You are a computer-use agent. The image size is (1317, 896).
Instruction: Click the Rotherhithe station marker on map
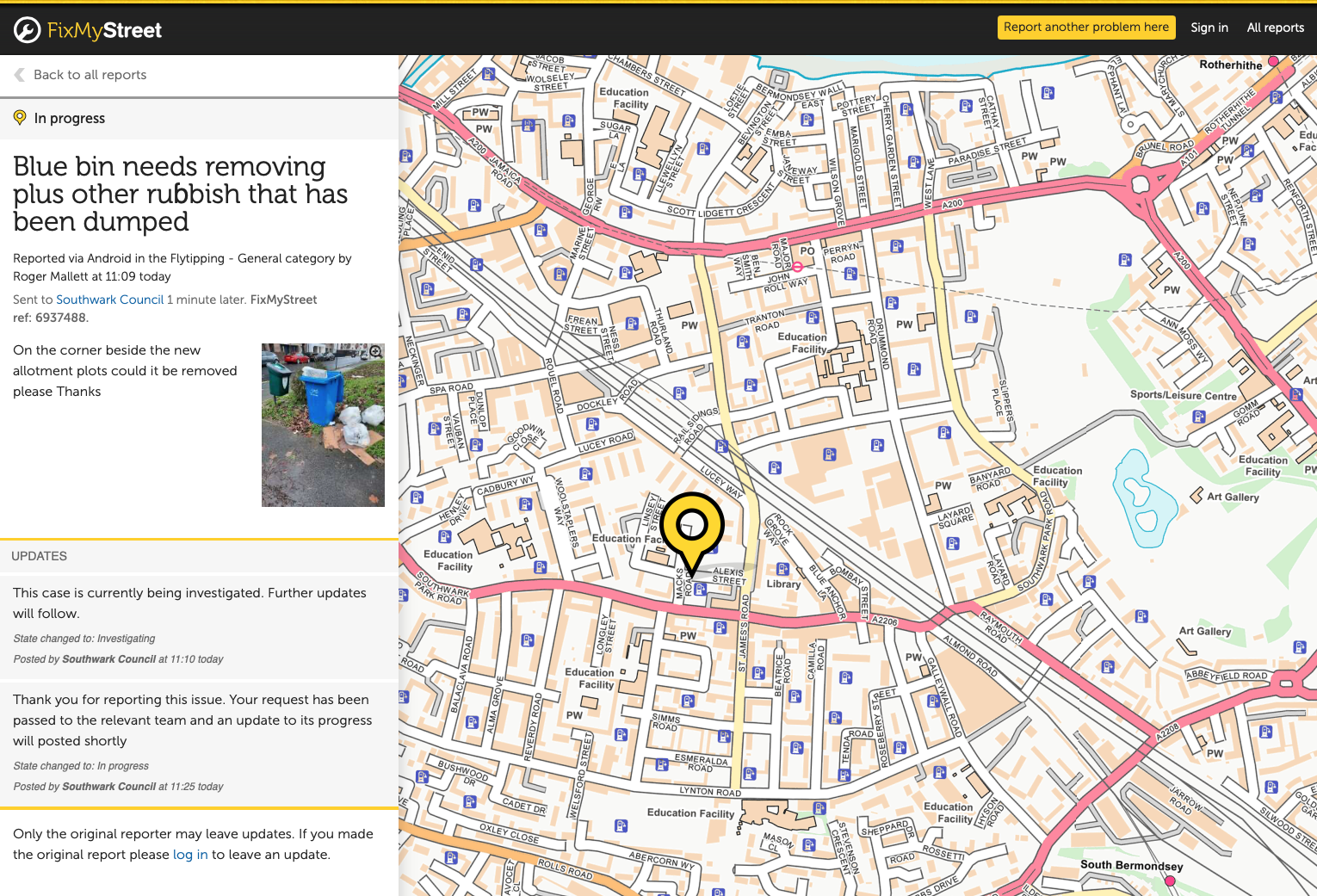coord(1273,61)
